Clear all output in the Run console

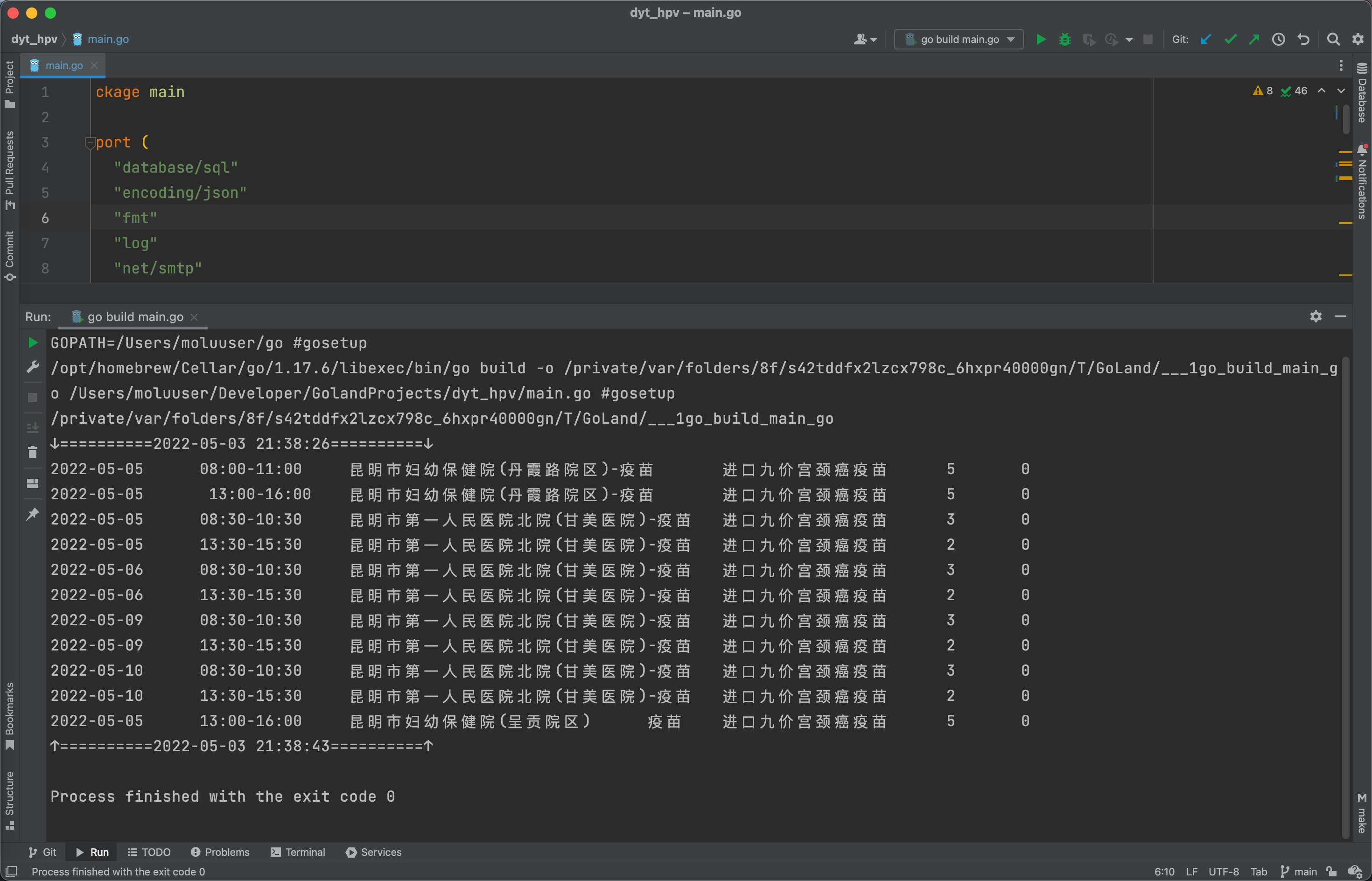coord(33,452)
